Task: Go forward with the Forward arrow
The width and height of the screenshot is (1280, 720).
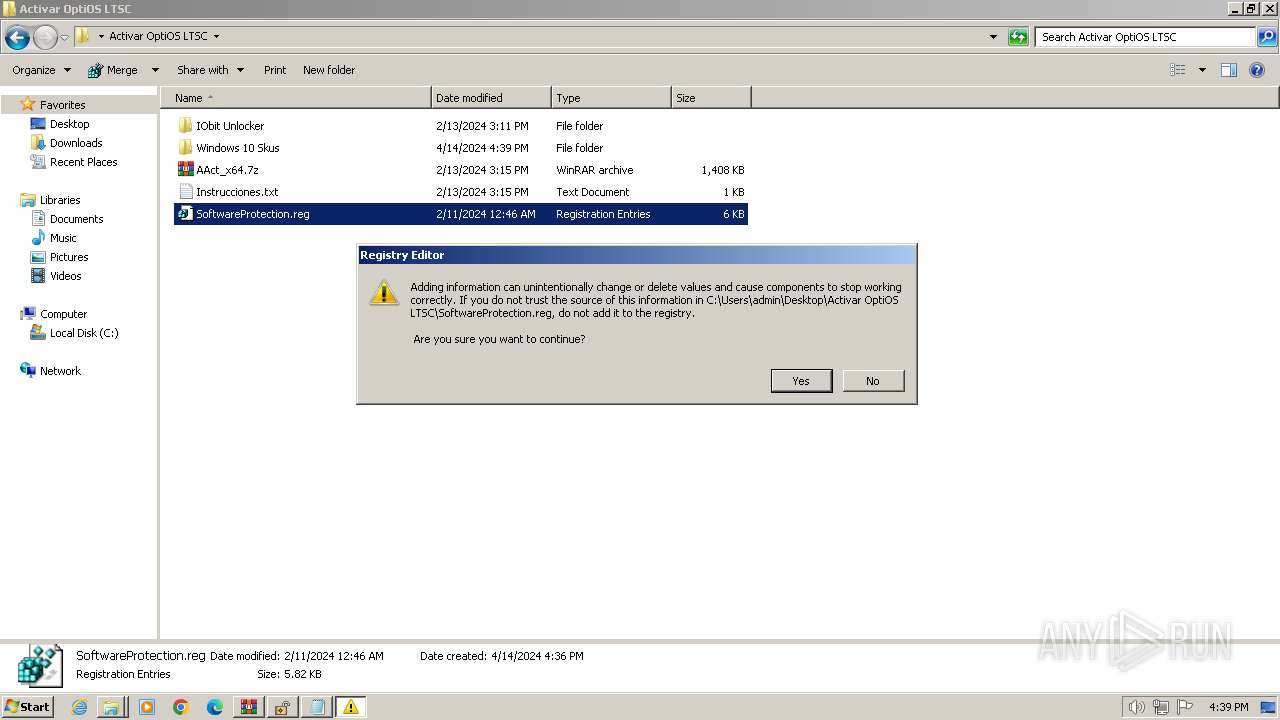Action: pos(45,38)
